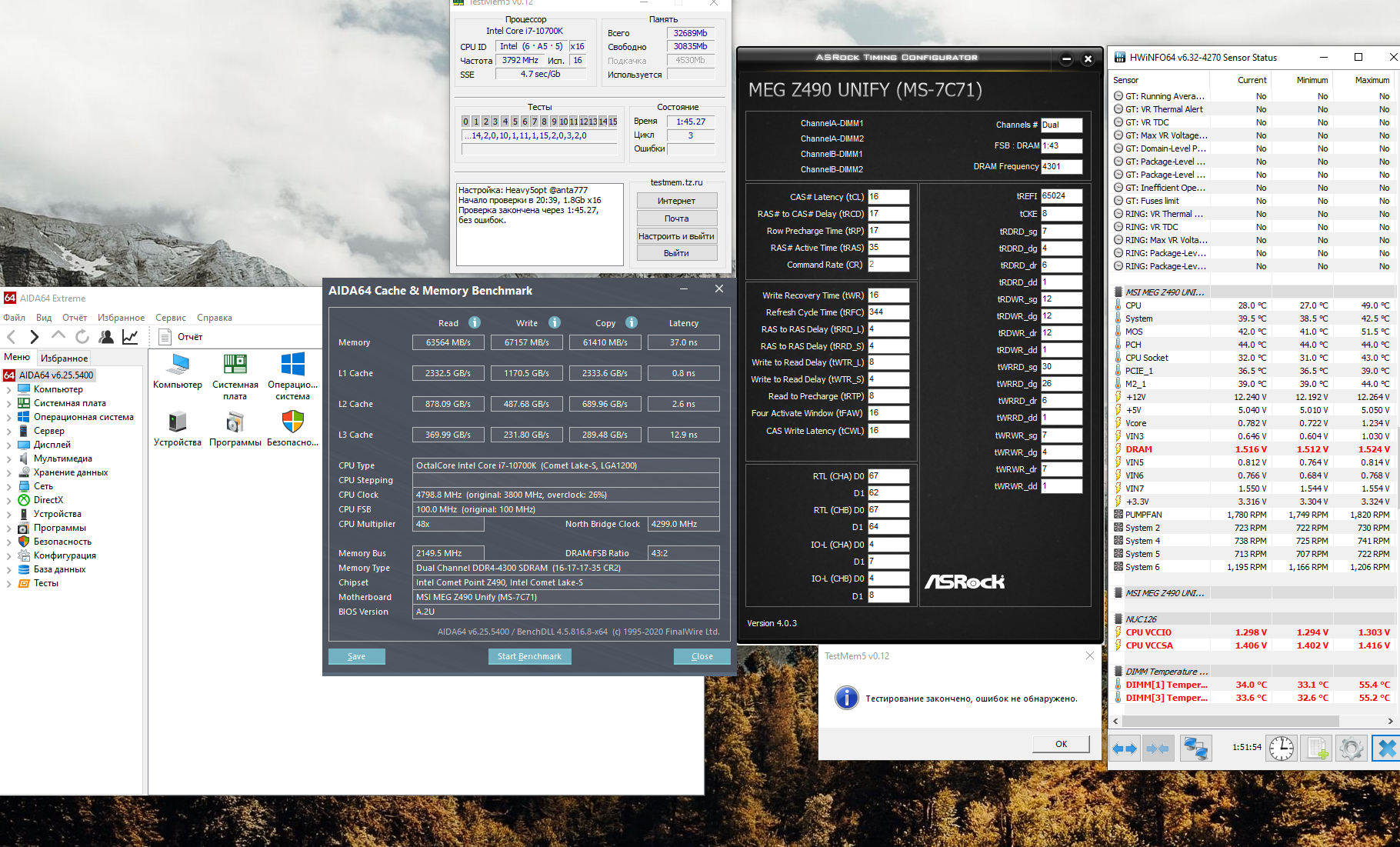The width and height of the screenshot is (1400, 847).
Task: Click the Интернет button in TestMem5
Action: click(x=677, y=201)
